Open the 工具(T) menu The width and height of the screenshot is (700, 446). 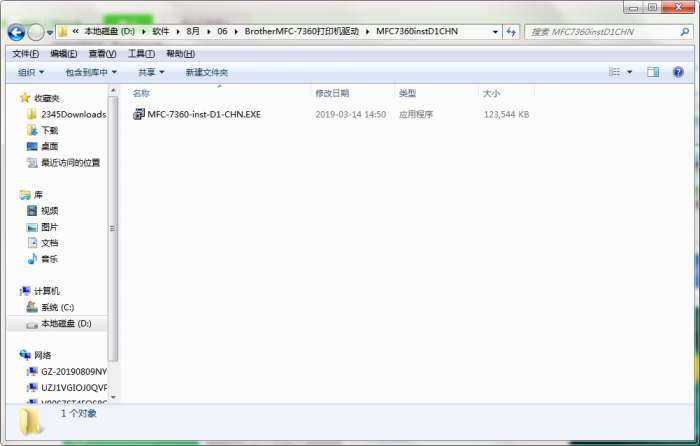point(141,54)
